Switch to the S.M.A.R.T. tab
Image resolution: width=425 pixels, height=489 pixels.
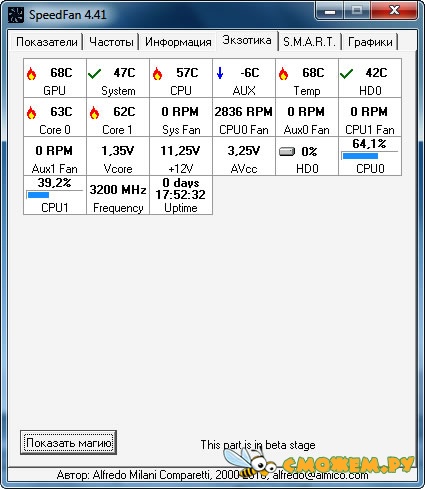(309, 42)
